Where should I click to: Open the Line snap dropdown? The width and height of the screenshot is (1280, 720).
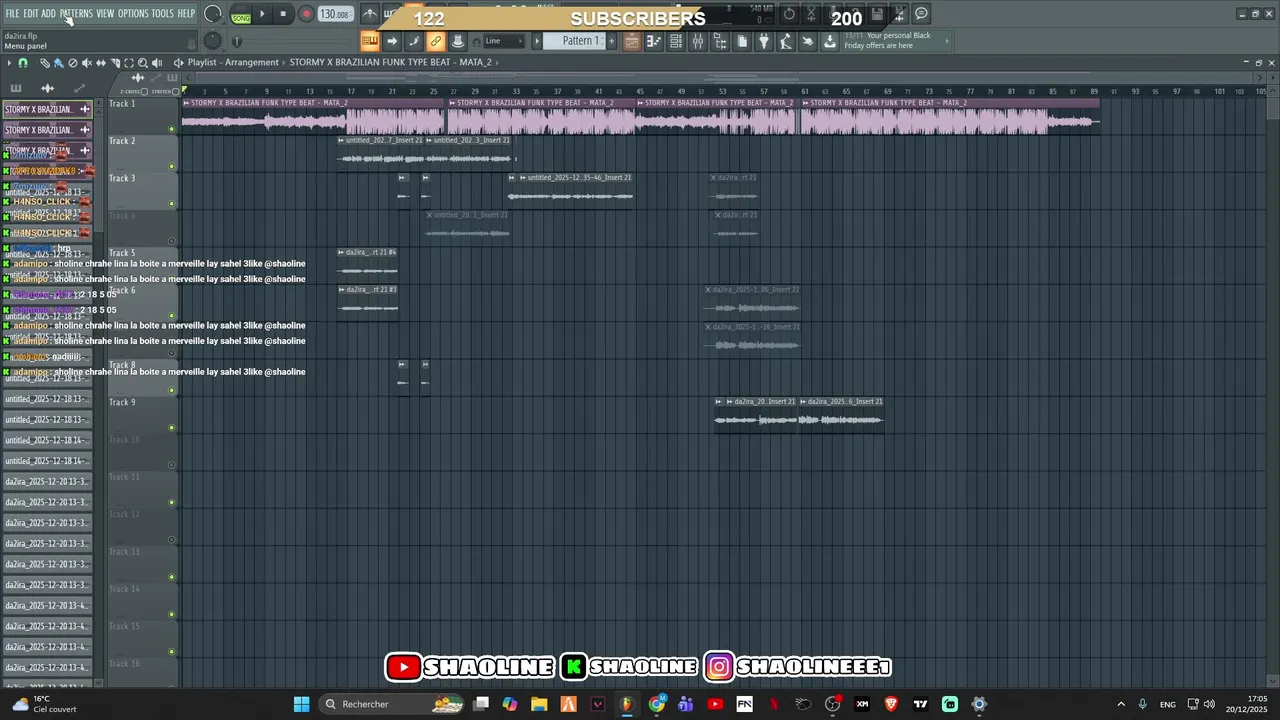[x=504, y=41]
